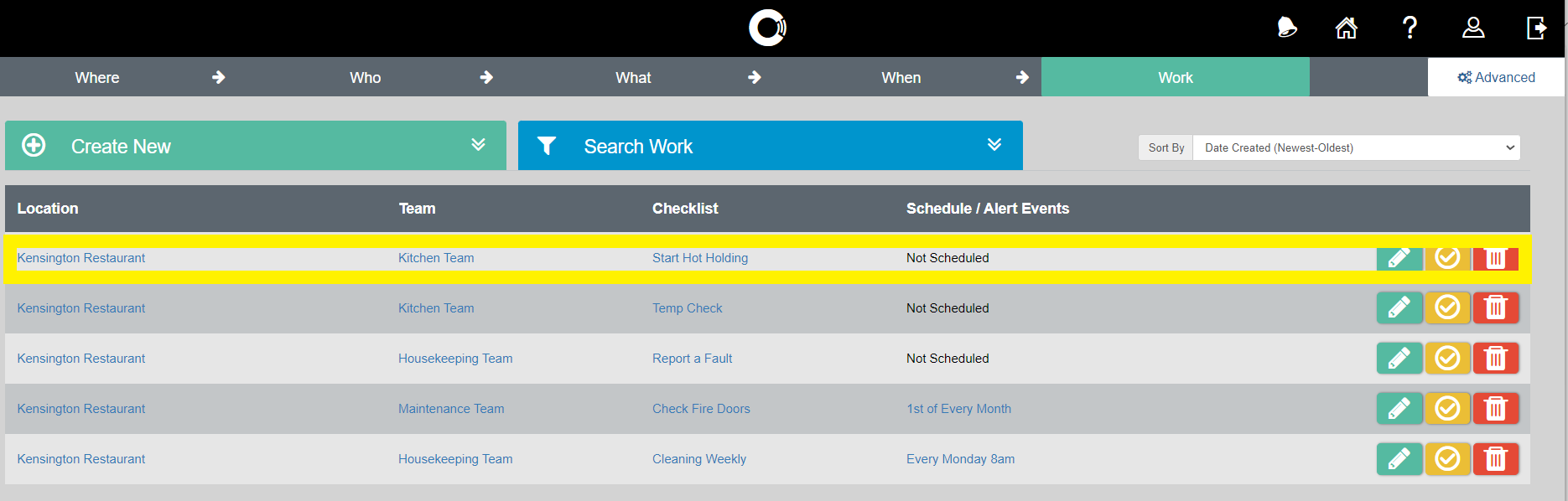Switch to the Where tab
Screen dimensions: 1568x501
click(x=97, y=77)
